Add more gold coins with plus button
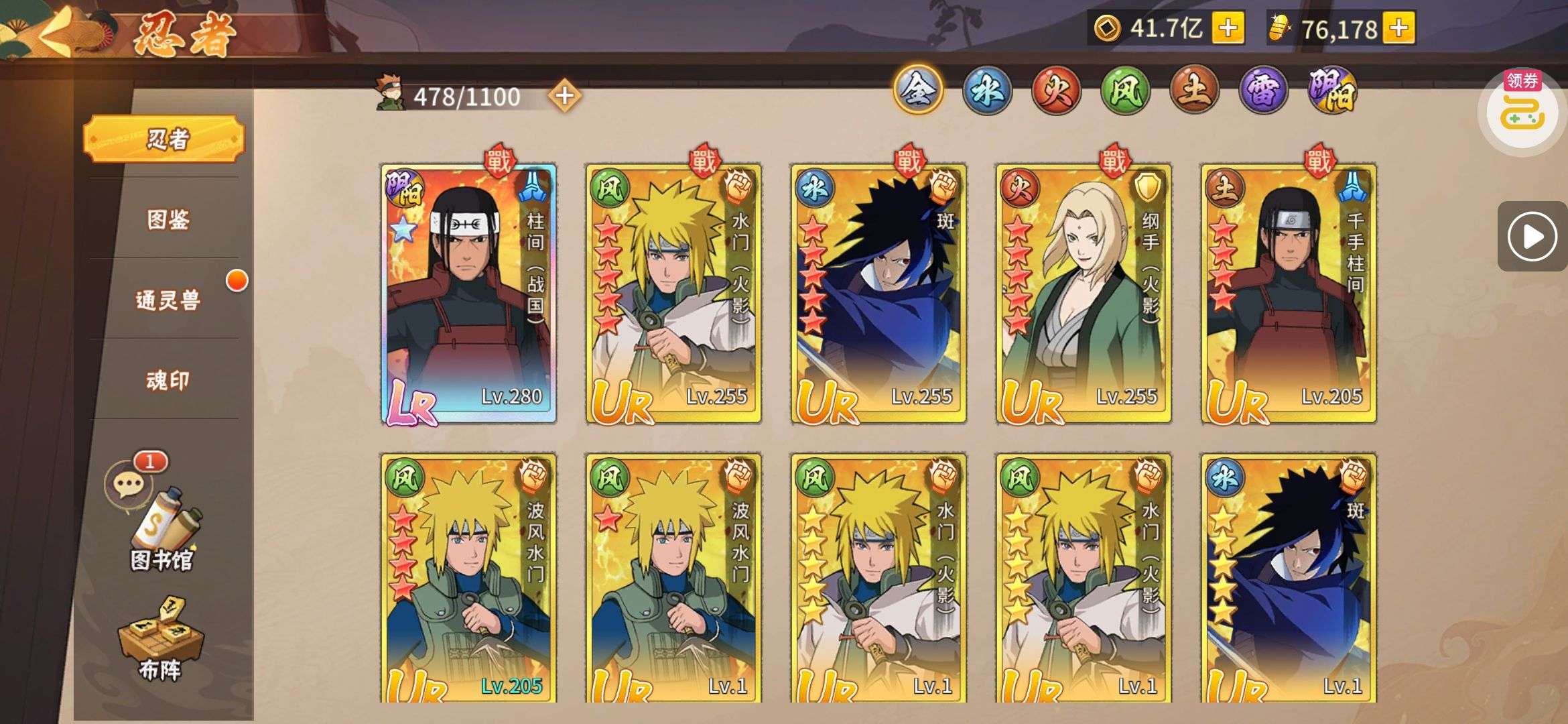1568x724 pixels. point(1228,28)
